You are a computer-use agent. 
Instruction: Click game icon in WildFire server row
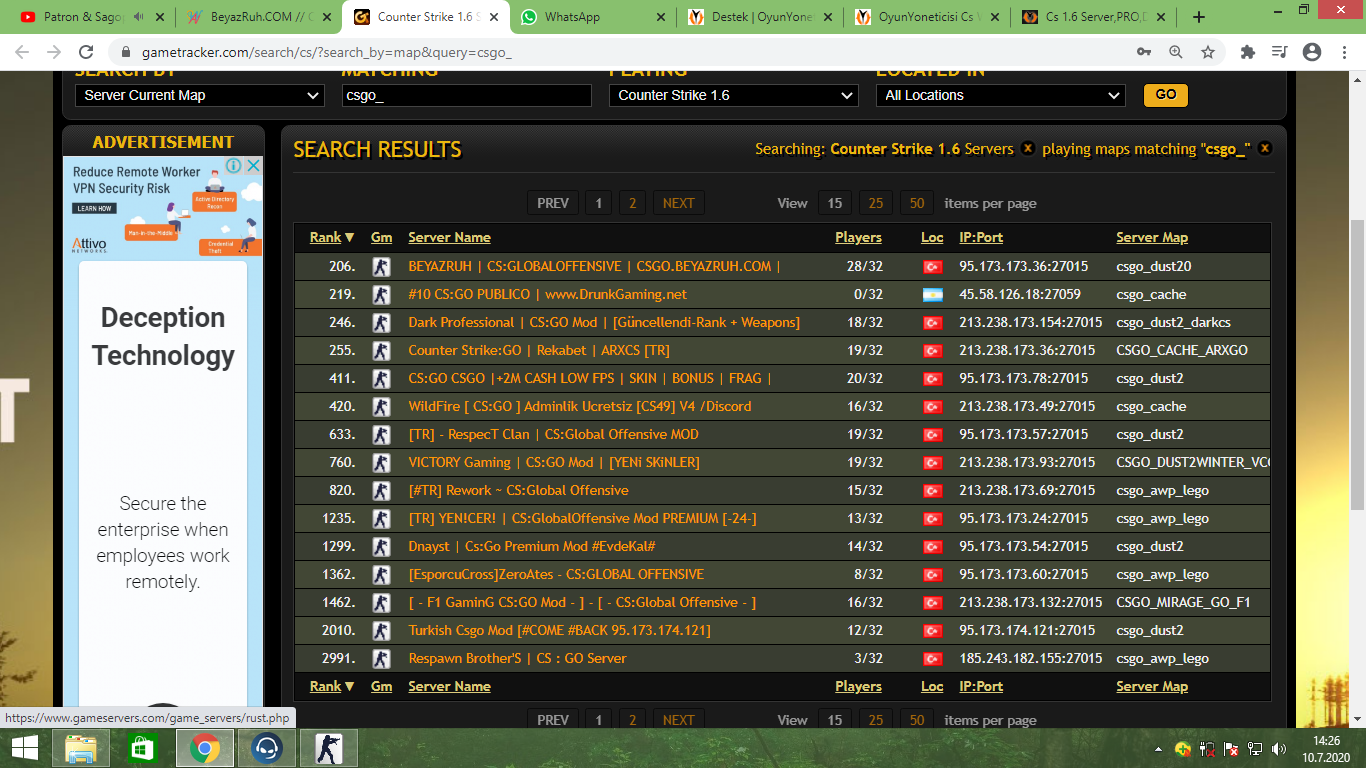click(x=380, y=407)
